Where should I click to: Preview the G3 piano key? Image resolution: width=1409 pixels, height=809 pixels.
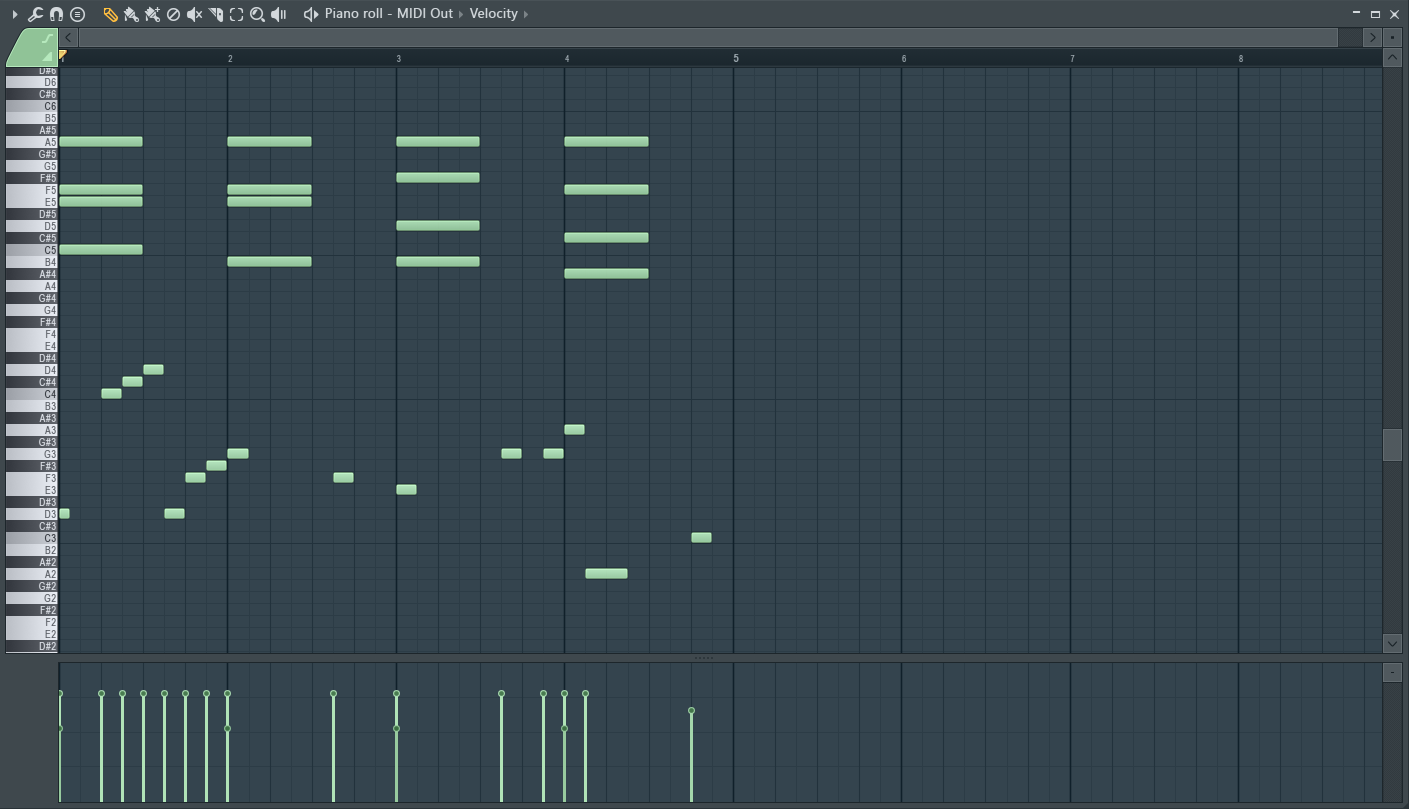pyautogui.click(x=32, y=454)
